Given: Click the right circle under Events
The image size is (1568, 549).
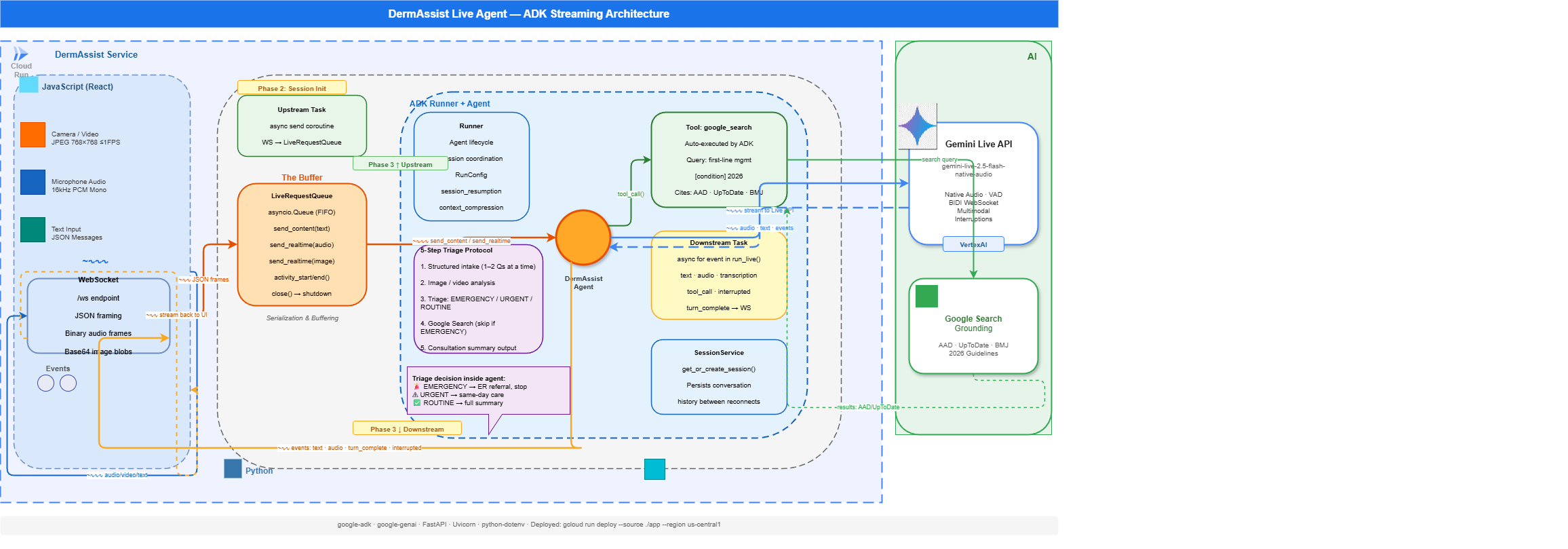Looking at the screenshot, I should 68,383.
